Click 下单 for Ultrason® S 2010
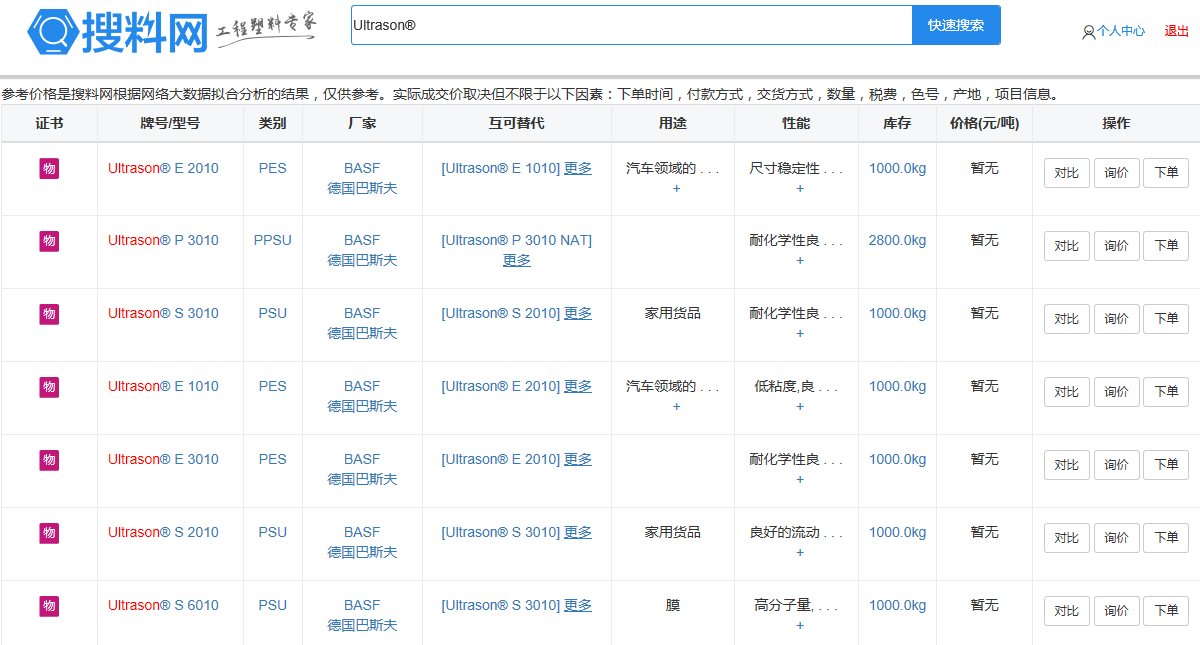The width and height of the screenshot is (1200, 645). point(1165,538)
